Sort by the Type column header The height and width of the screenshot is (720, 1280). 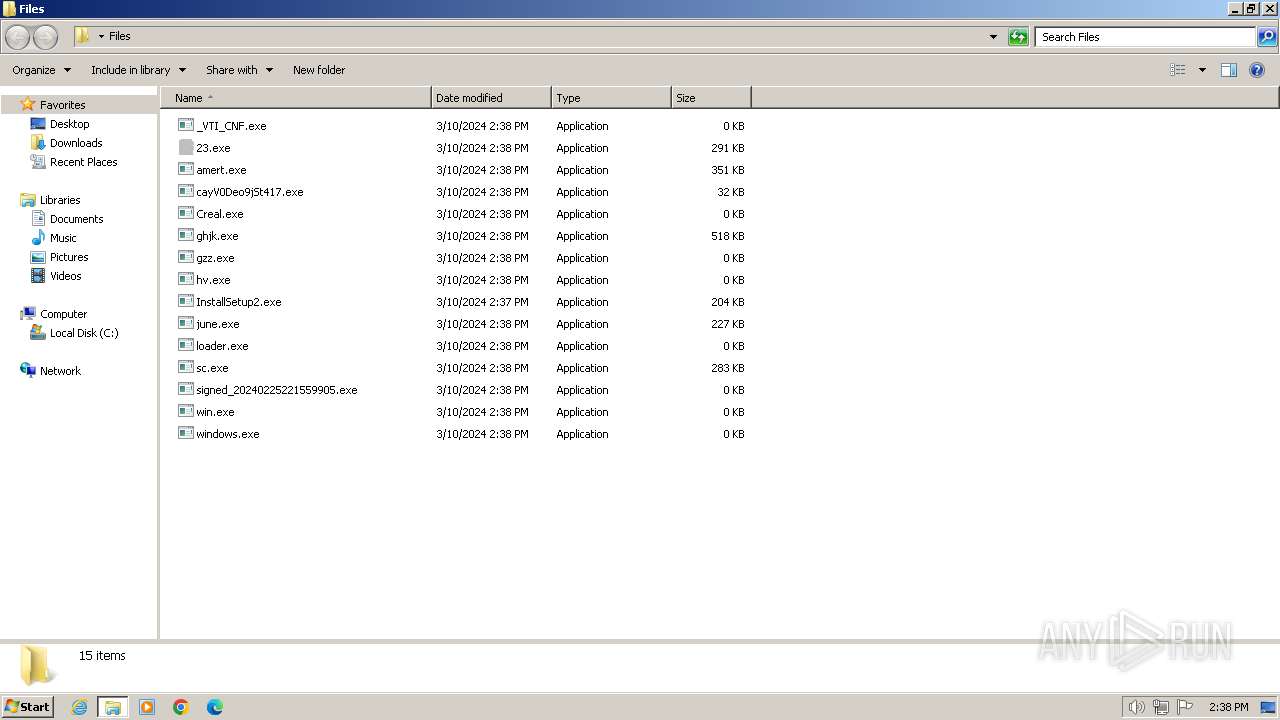[611, 98]
